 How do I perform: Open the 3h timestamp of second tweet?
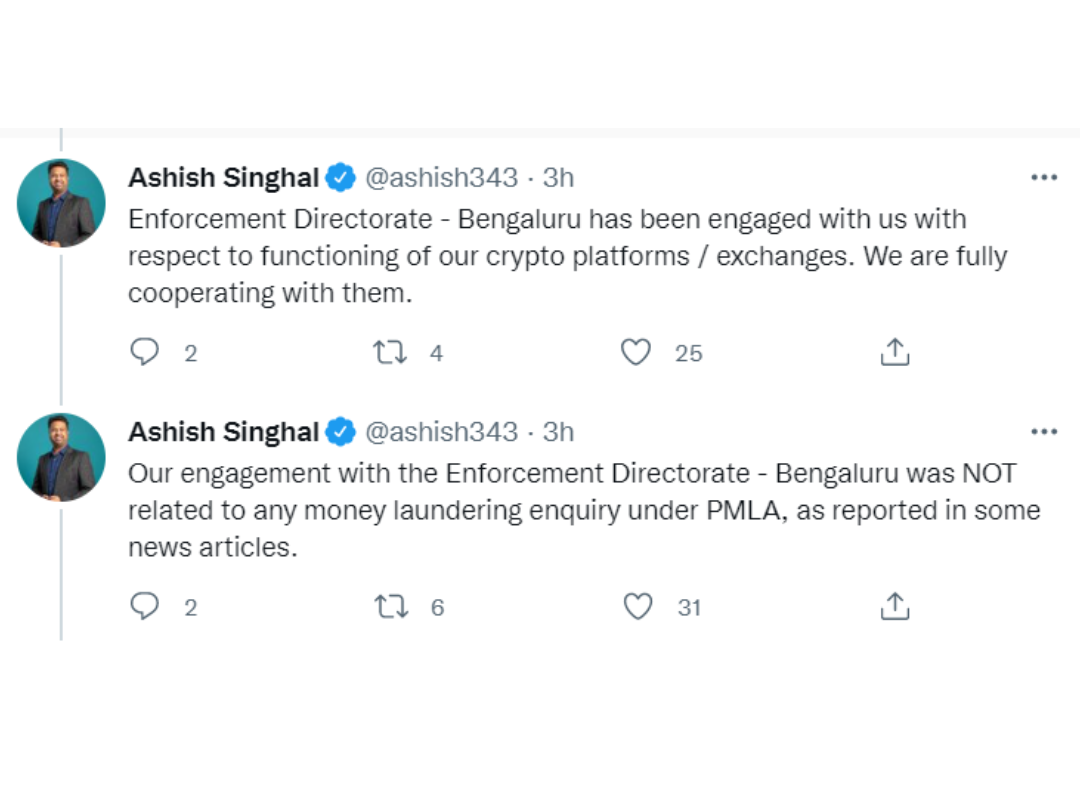(x=558, y=432)
